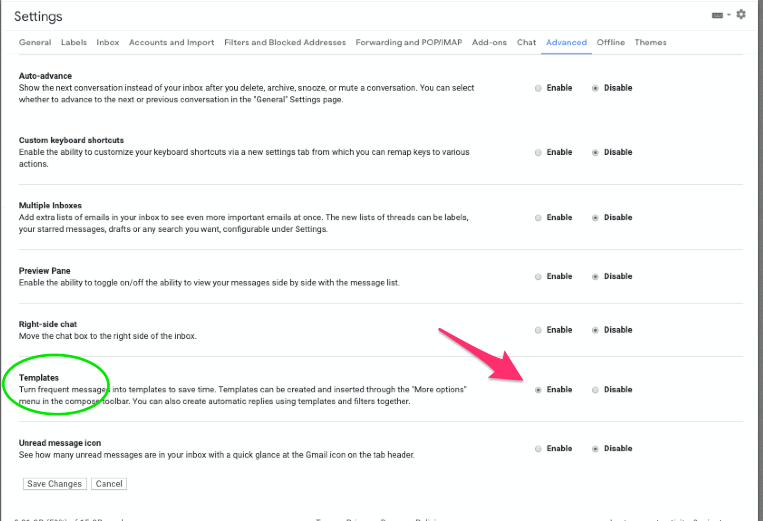Disable Auto-advance
This screenshot has width=763, height=521.
pos(595,88)
